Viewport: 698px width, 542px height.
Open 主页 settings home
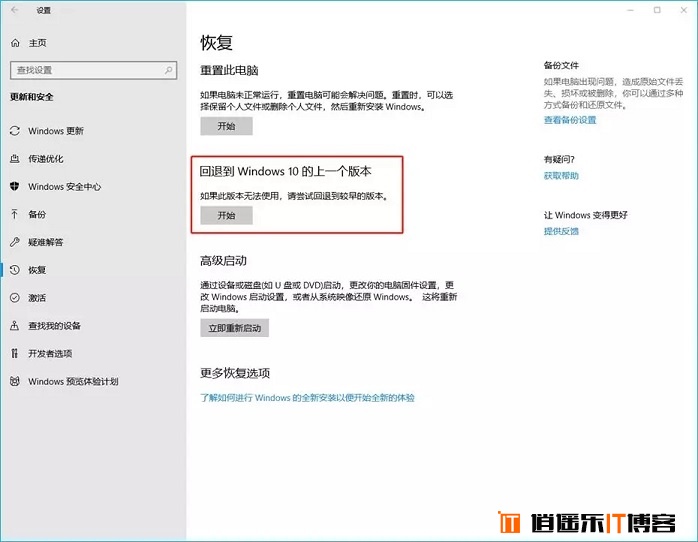point(37,43)
